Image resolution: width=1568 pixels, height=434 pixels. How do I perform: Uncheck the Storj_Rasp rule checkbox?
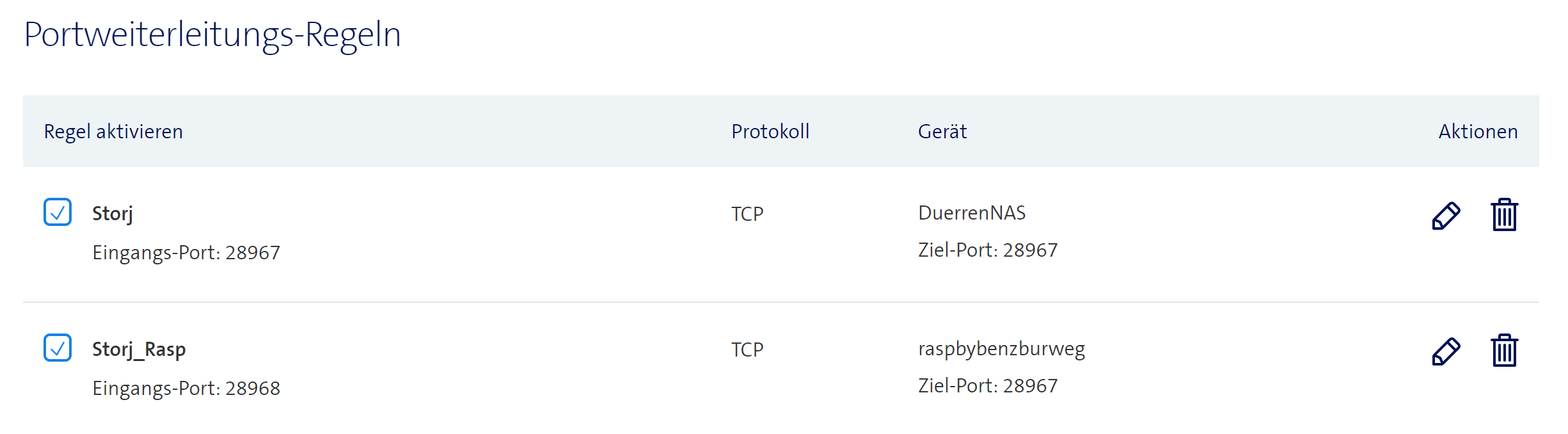(58, 348)
